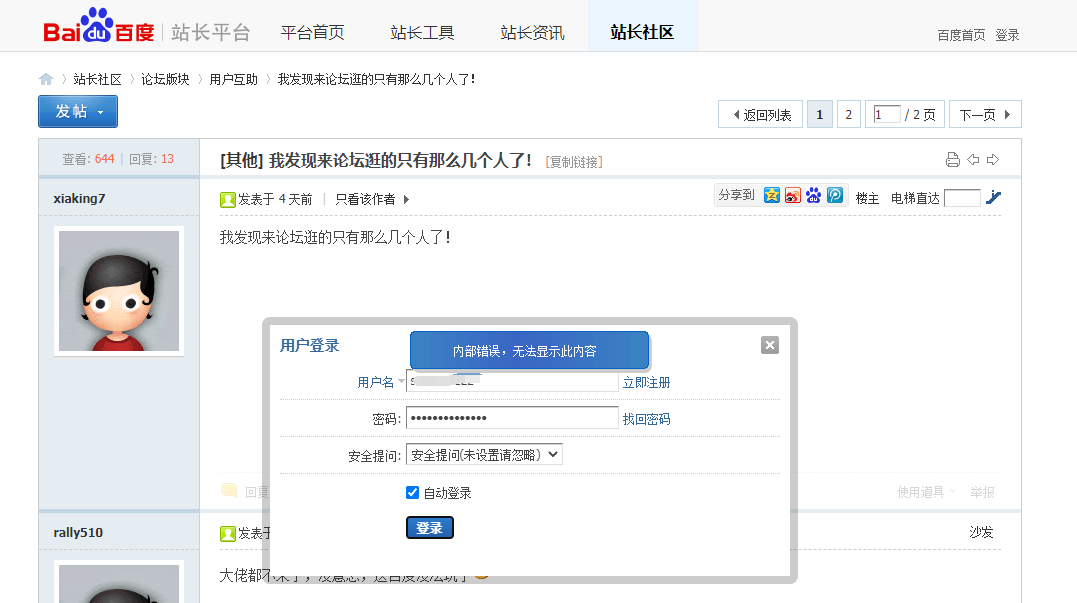Click username xiaking7
Viewport: 1077px width, 603px height.
[79, 198]
